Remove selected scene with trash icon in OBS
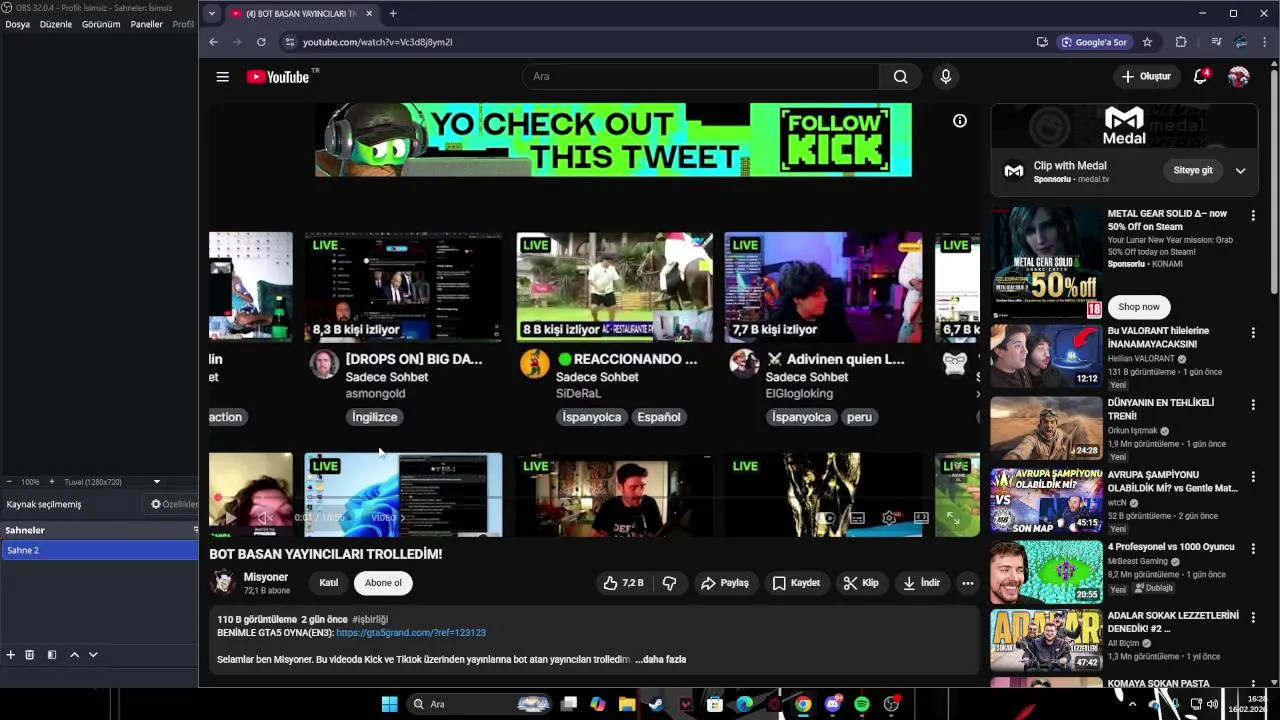The image size is (1280, 720). 30,655
